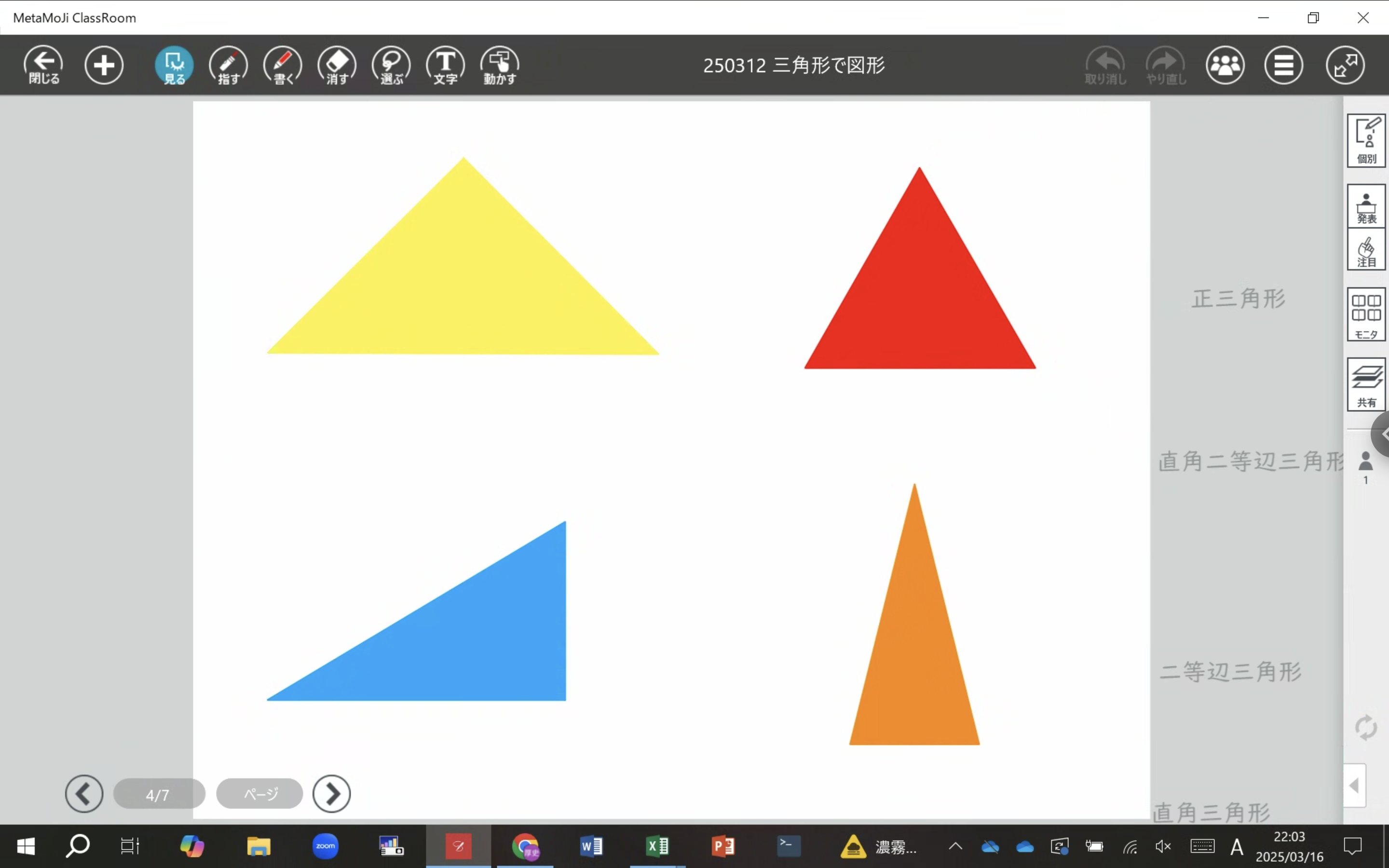
Task: Select the 書く pen tool
Action: coord(283,65)
